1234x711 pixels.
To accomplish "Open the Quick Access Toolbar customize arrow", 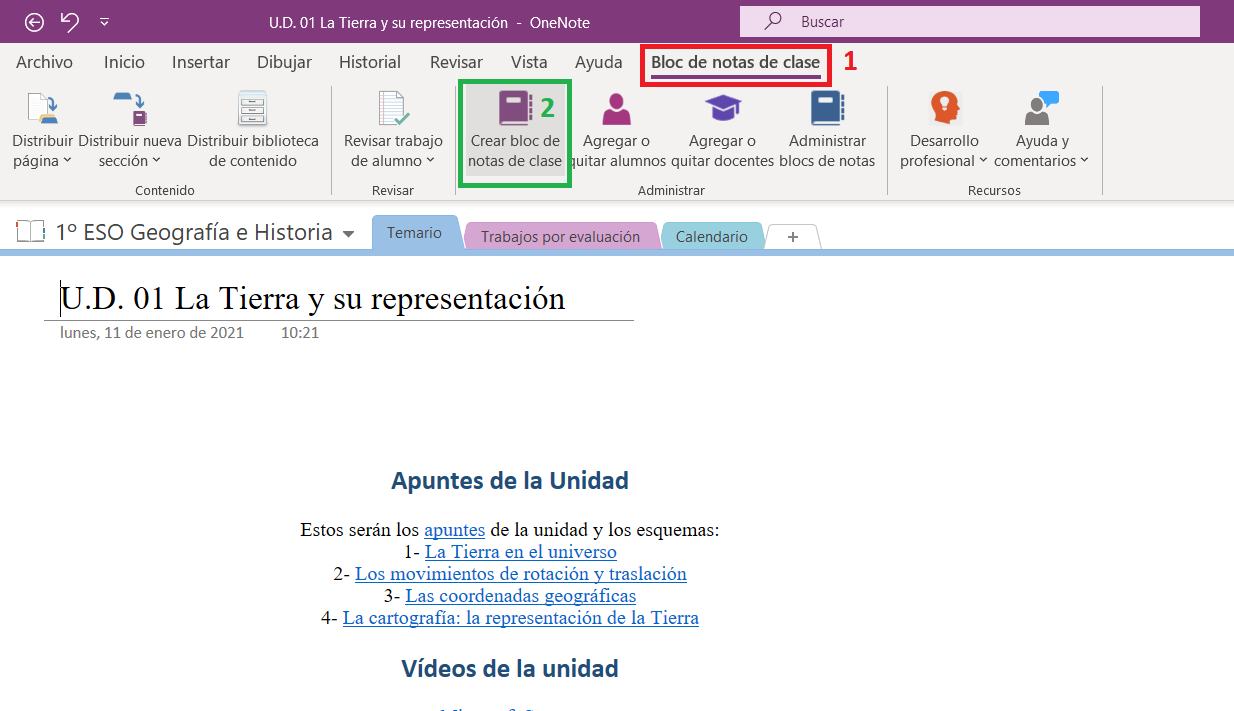I will coord(105,22).
